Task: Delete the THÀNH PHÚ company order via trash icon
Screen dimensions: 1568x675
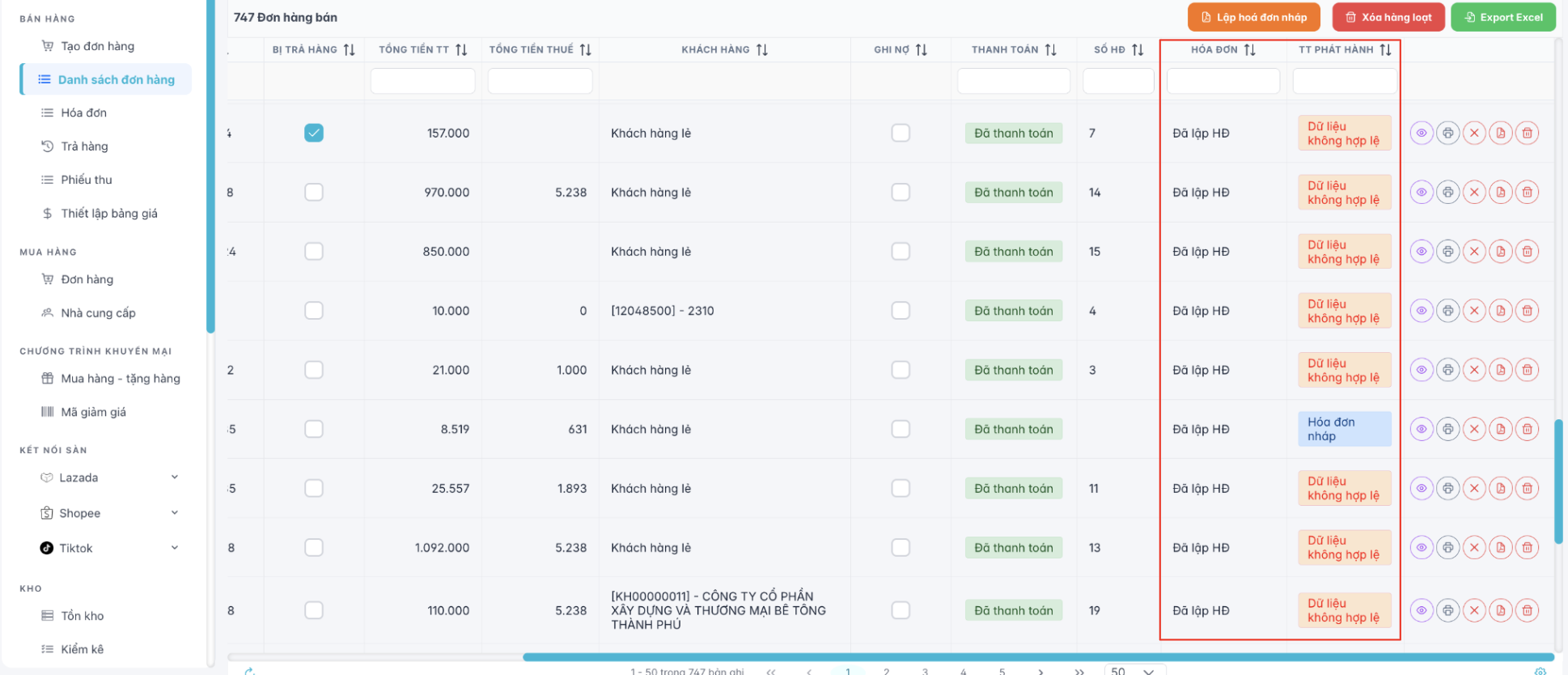Action: [x=1527, y=610]
